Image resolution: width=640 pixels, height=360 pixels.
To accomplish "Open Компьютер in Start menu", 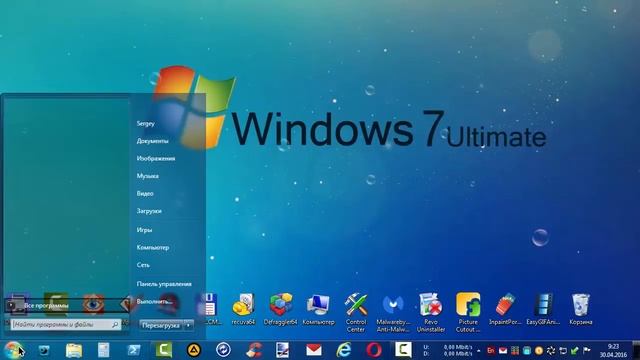I will pyautogui.click(x=153, y=247).
